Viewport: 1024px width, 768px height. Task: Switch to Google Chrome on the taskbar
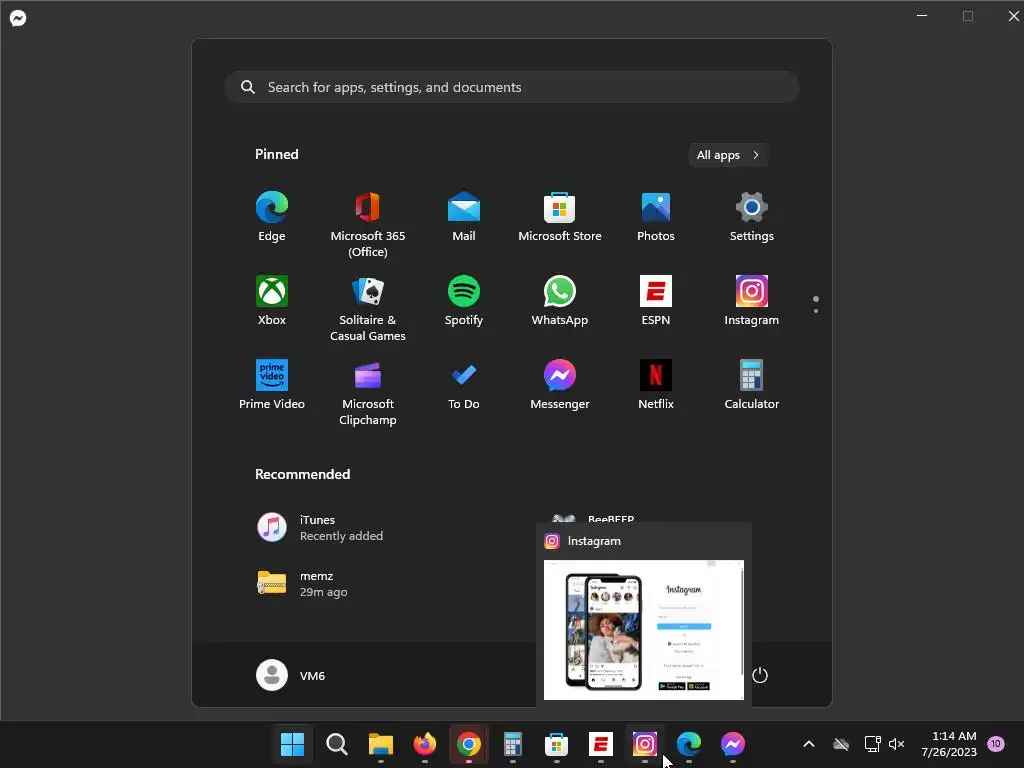[x=468, y=744]
